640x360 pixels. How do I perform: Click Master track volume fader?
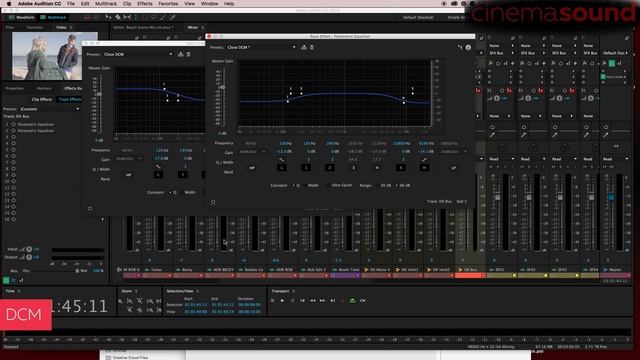click(611, 197)
